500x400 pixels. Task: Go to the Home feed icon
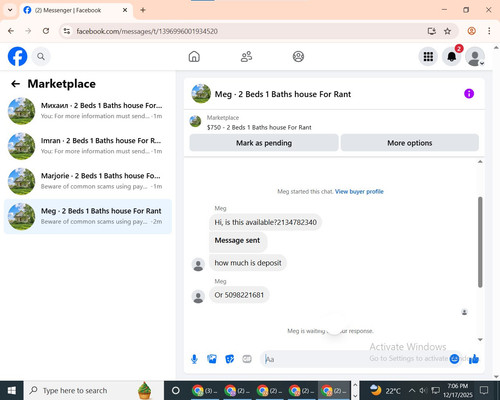point(194,56)
